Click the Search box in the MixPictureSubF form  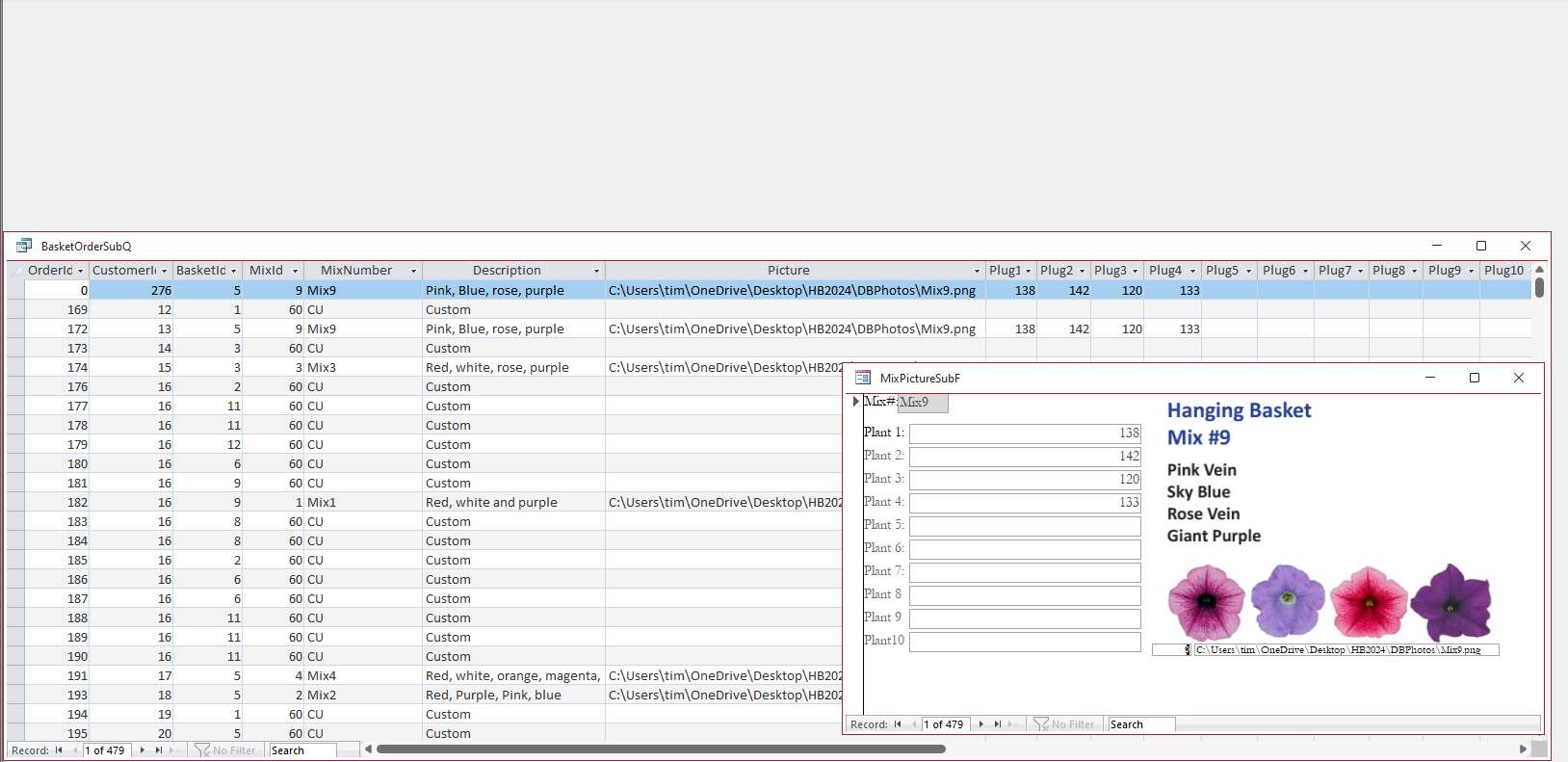click(x=1140, y=724)
